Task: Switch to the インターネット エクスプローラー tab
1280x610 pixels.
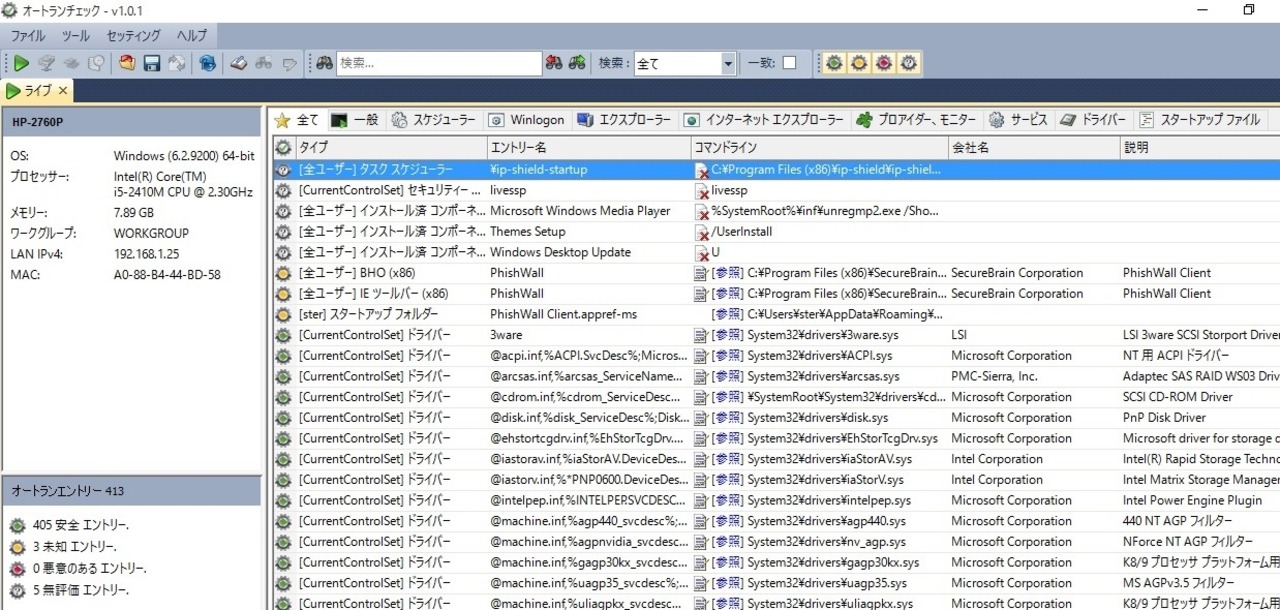Action: (x=764, y=120)
